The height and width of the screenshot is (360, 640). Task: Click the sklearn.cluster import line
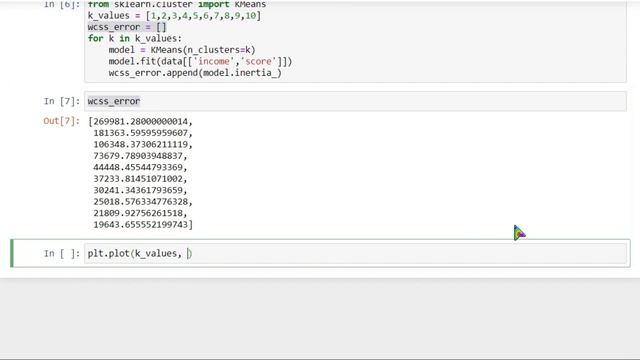click(177, 4)
